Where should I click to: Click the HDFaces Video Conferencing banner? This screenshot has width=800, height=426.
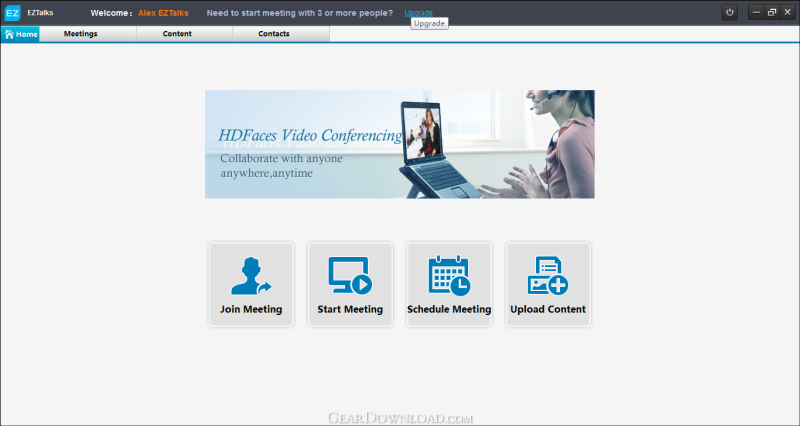399,144
